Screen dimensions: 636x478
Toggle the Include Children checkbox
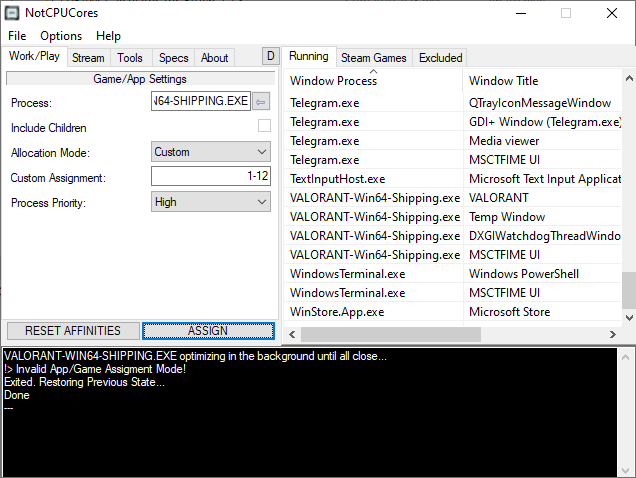pos(264,126)
